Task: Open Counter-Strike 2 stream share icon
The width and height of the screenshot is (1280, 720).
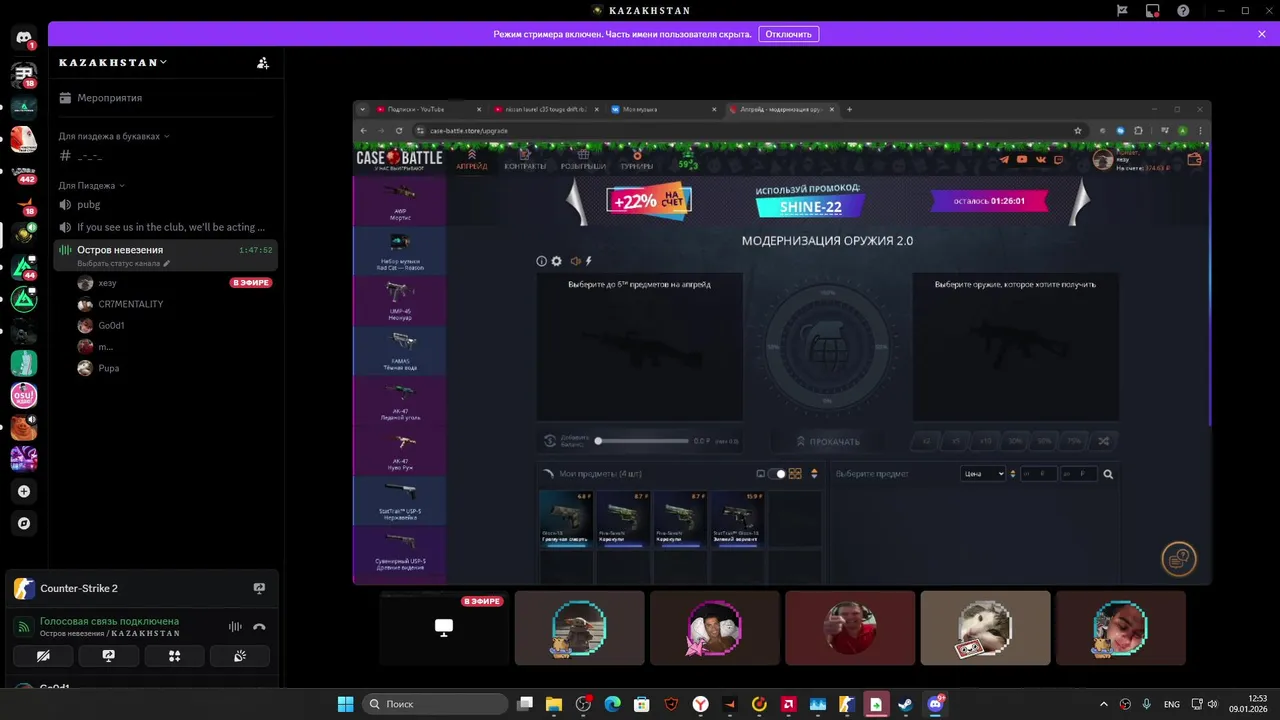Action: tap(259, 588)
